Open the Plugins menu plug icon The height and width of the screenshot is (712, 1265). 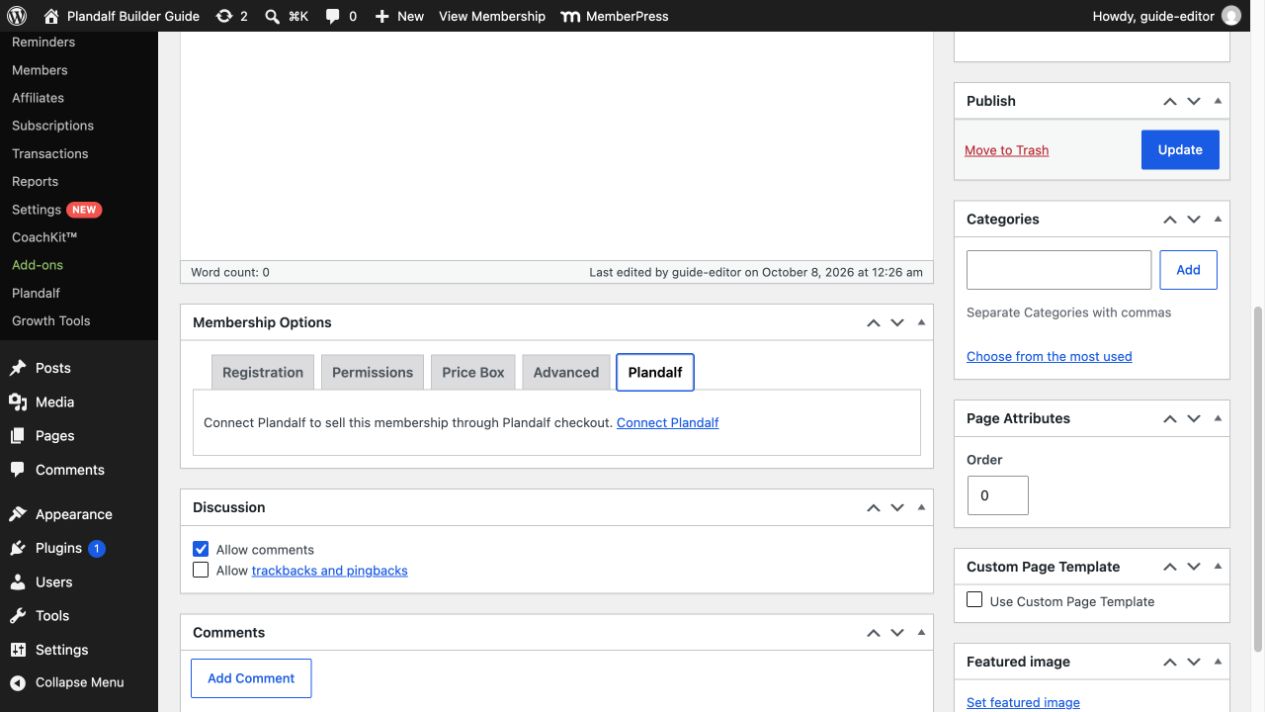[18, 548]
